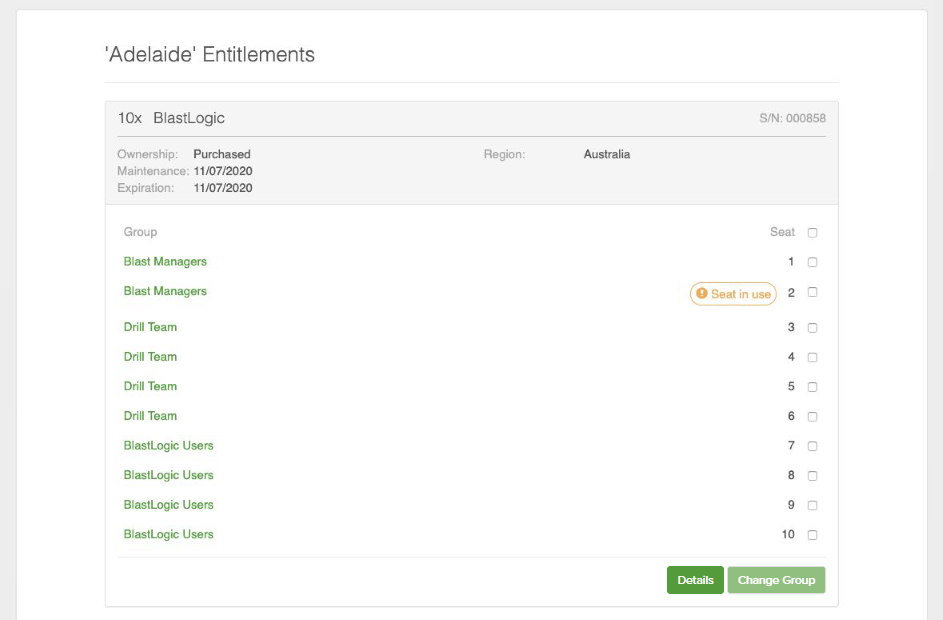The height and width of the screenshot is (620, 943).
Task: Enable the checkbox for seat 4
Action: click(812, 357)
